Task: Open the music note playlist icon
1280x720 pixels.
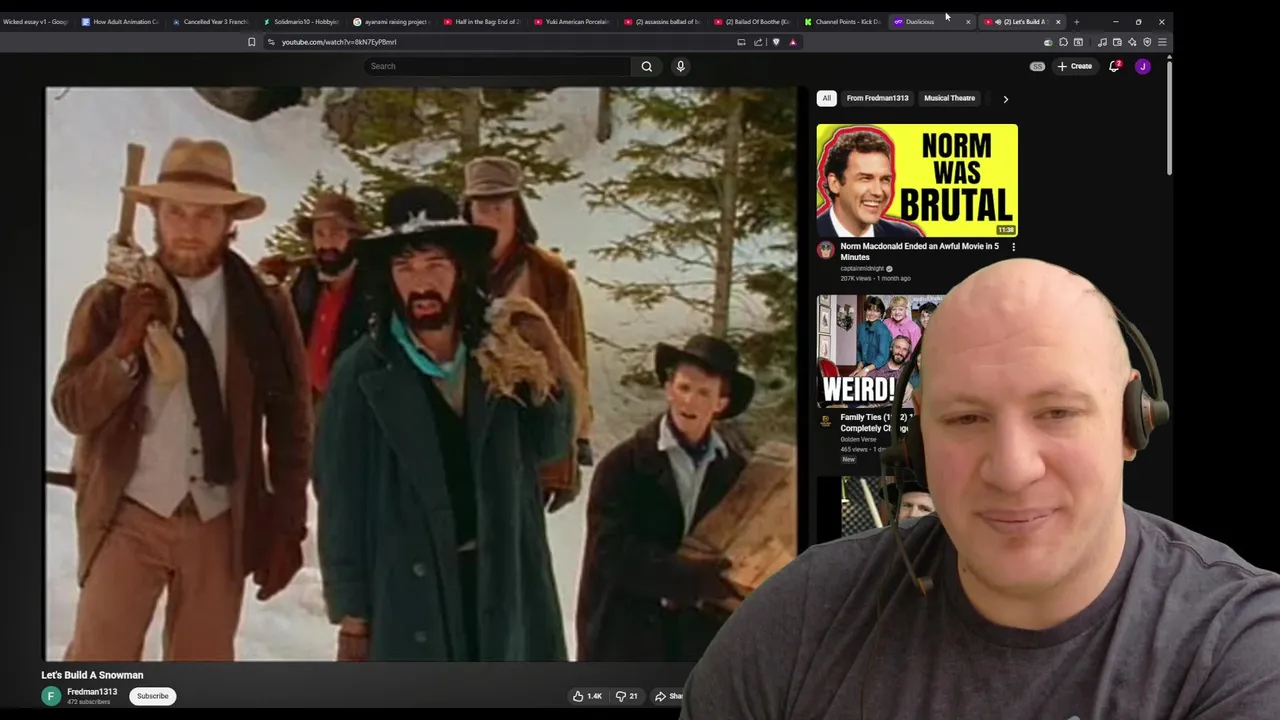Action: point(1102,42)
